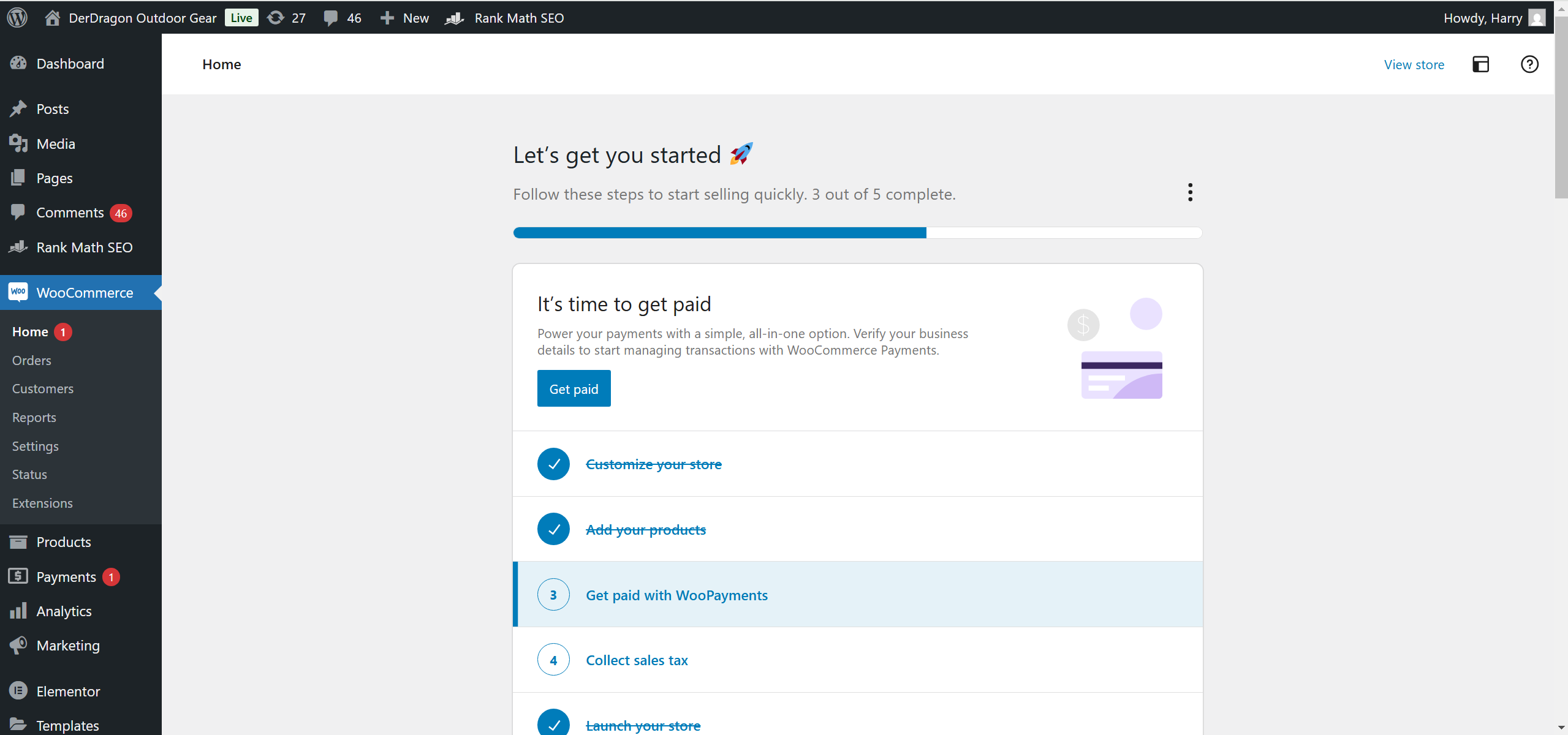The width and height of the screenshot is (1568, 735).
Task: Expand the Collect sales tax step
Action: 637,660
